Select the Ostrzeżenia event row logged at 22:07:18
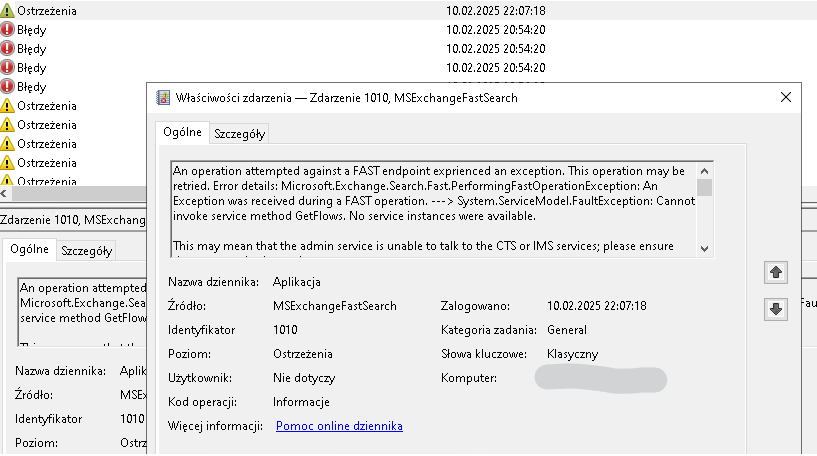 click(x=300, y=10)
